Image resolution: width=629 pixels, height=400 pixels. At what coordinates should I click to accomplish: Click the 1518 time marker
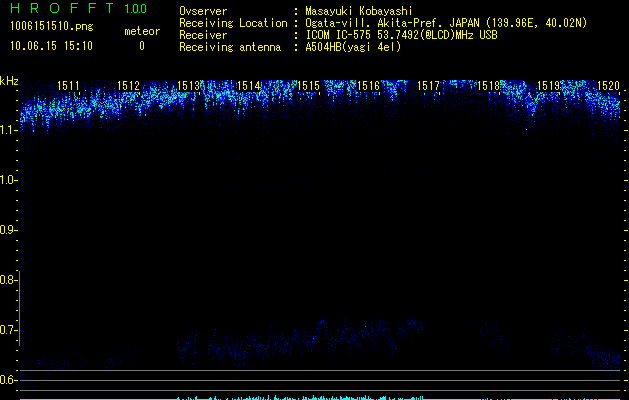point(489,85)
